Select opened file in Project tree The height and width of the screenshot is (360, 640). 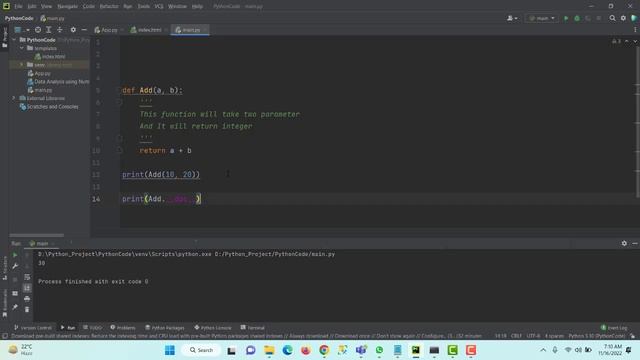click(x=38, y=30)
